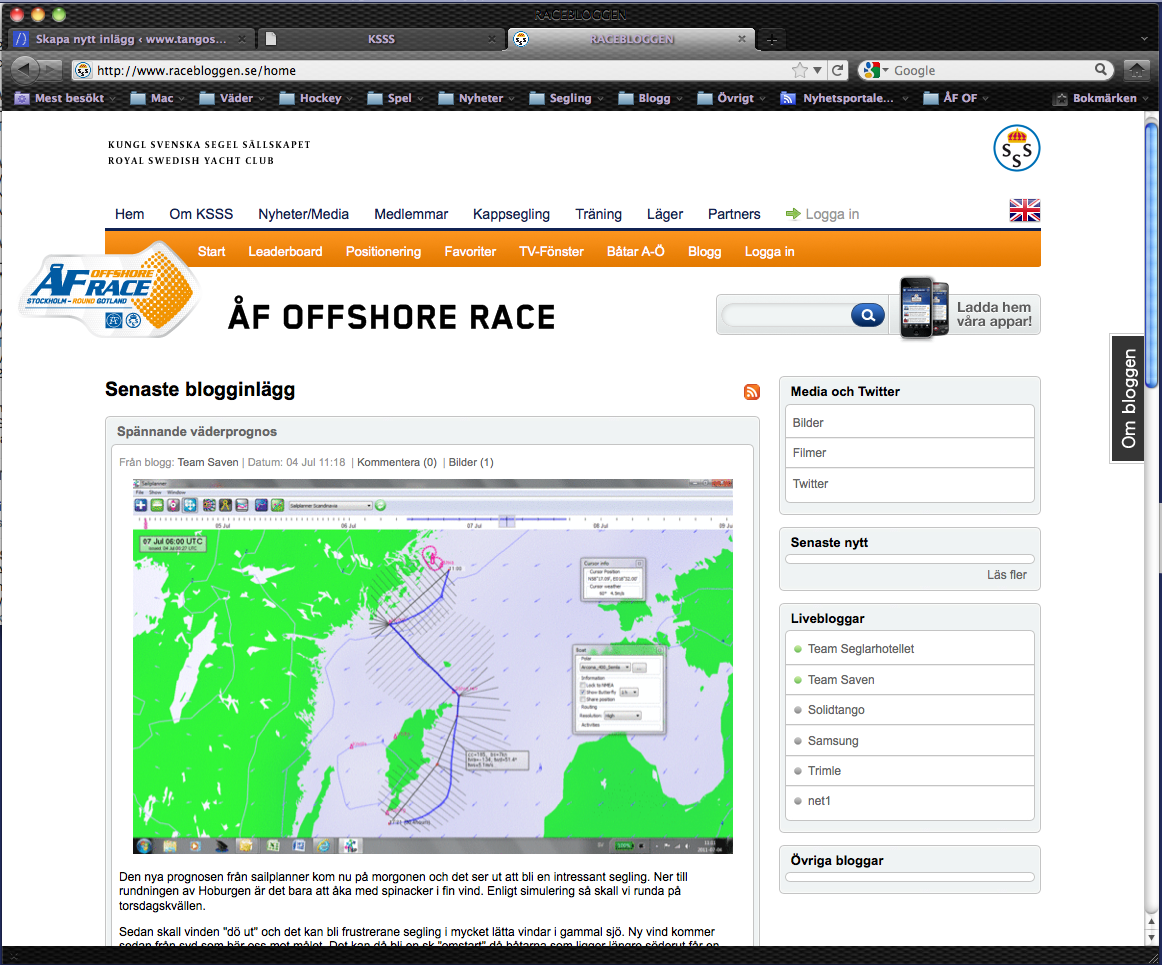Click Logga in in orange bar
This screenshot has width=1162, height=965.
point(769,251)
